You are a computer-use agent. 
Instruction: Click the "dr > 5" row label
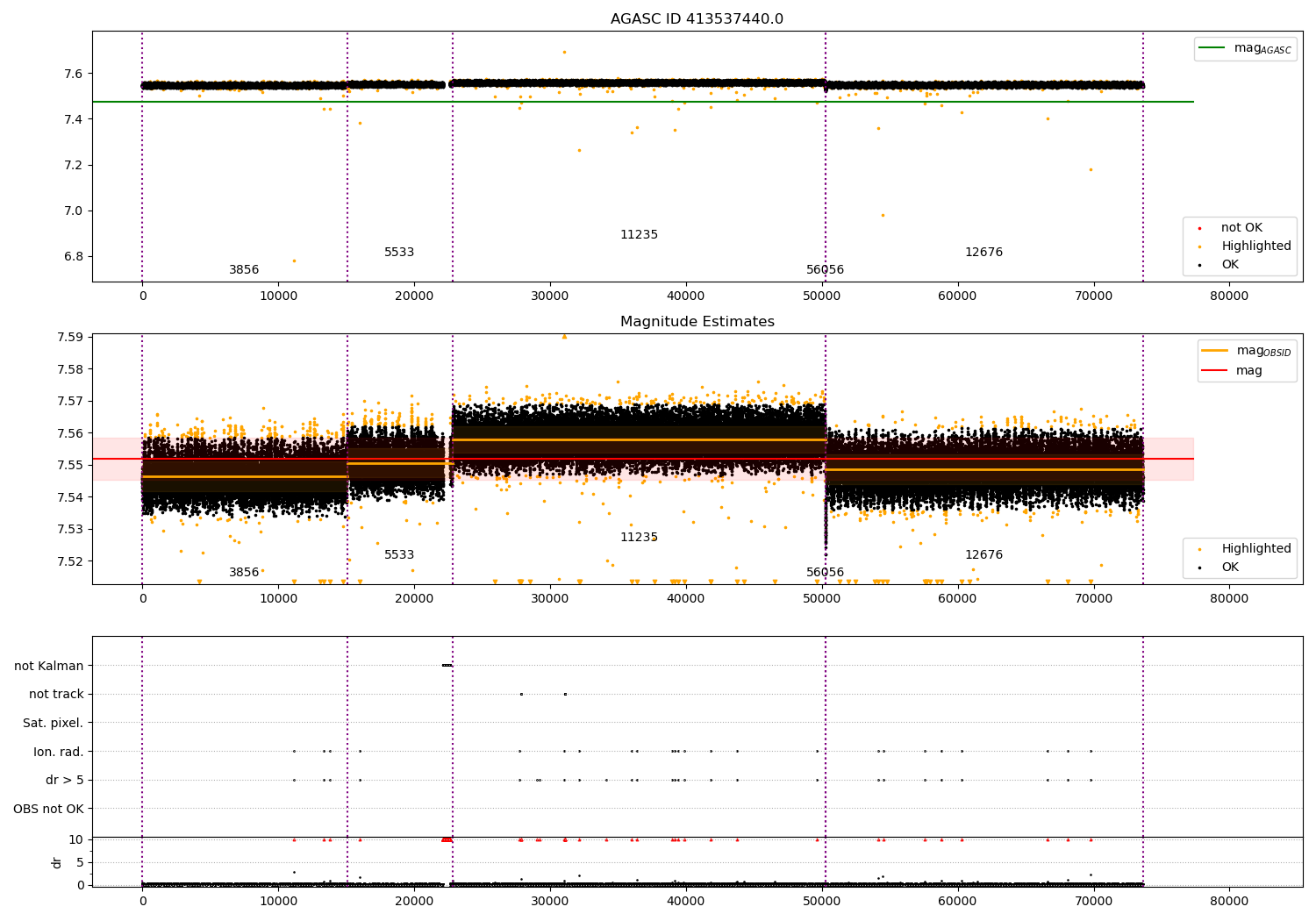pos(65,780)
